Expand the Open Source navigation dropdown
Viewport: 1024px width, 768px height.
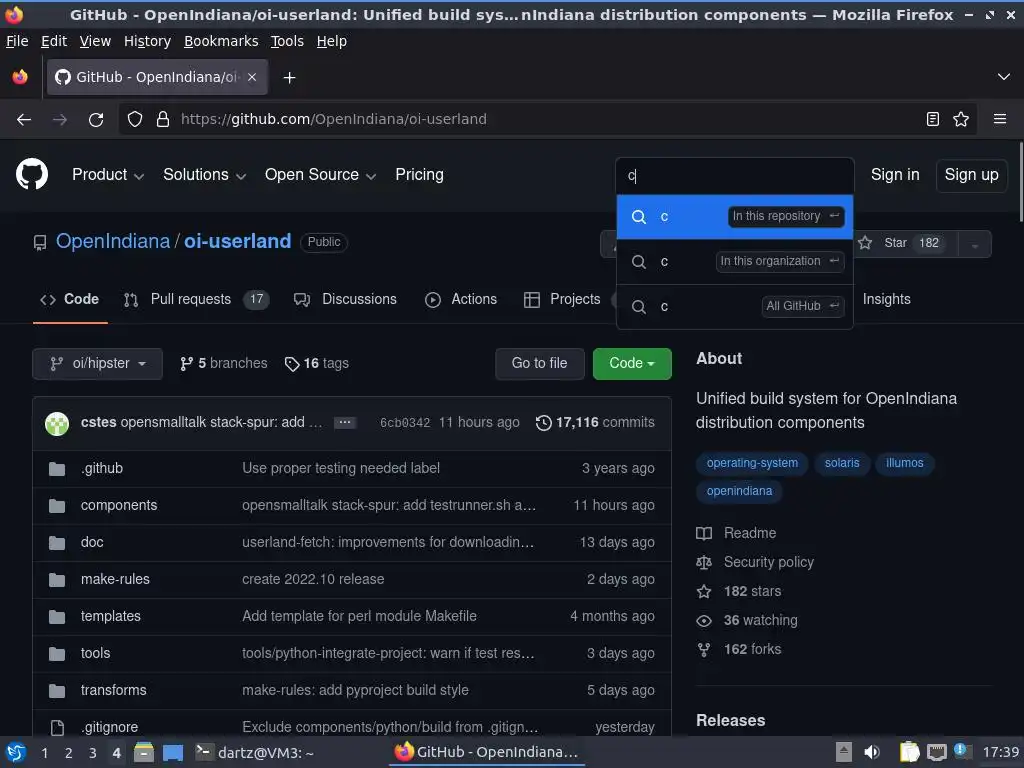pos(320,174)
